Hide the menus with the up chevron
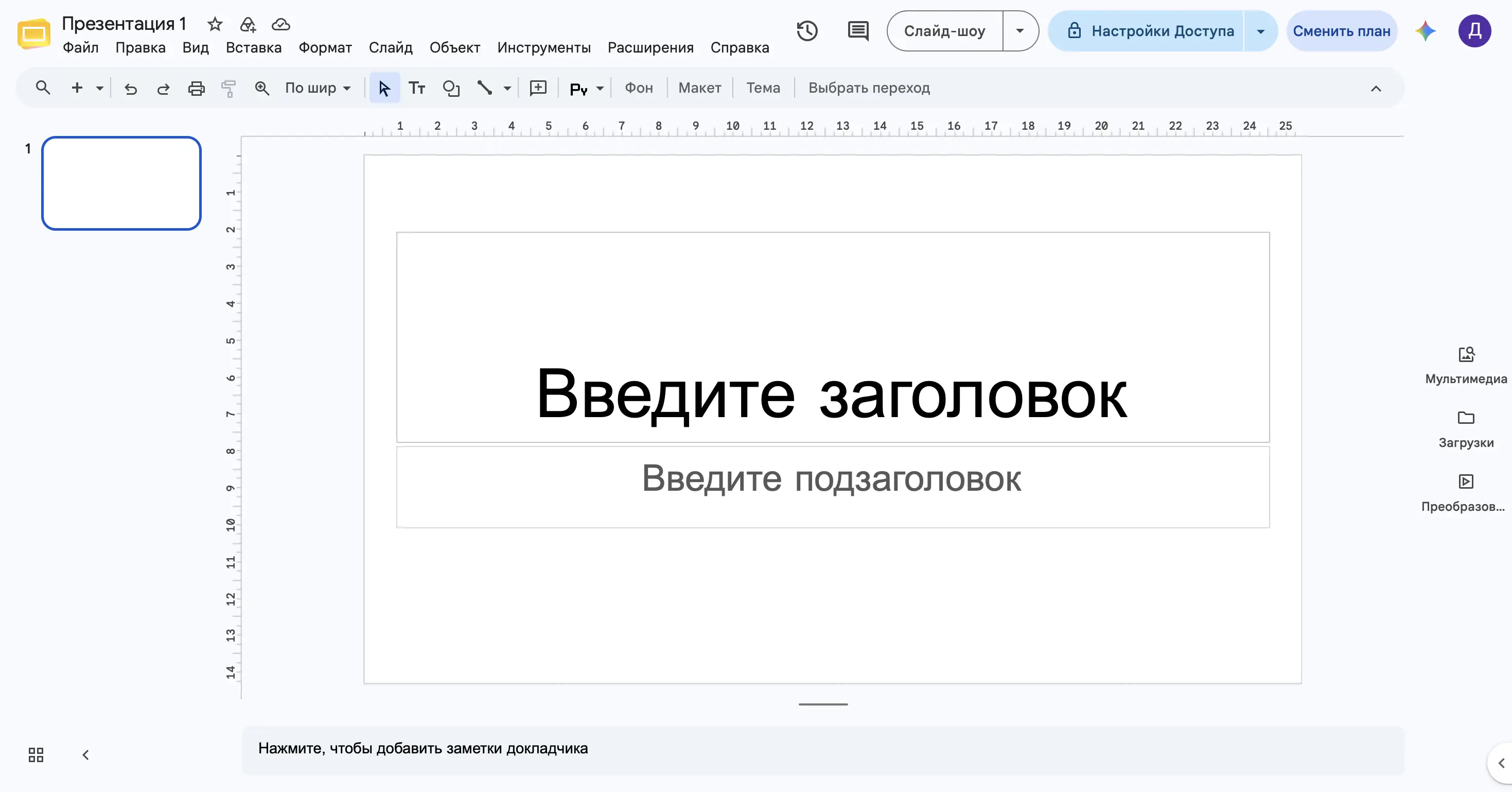 click(1376, 89)
